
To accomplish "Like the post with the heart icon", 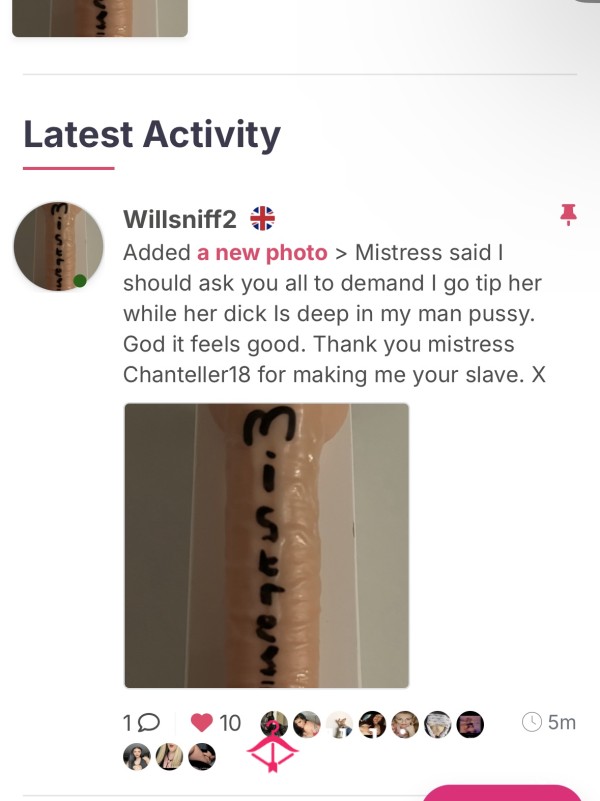I will pos(202,722).
